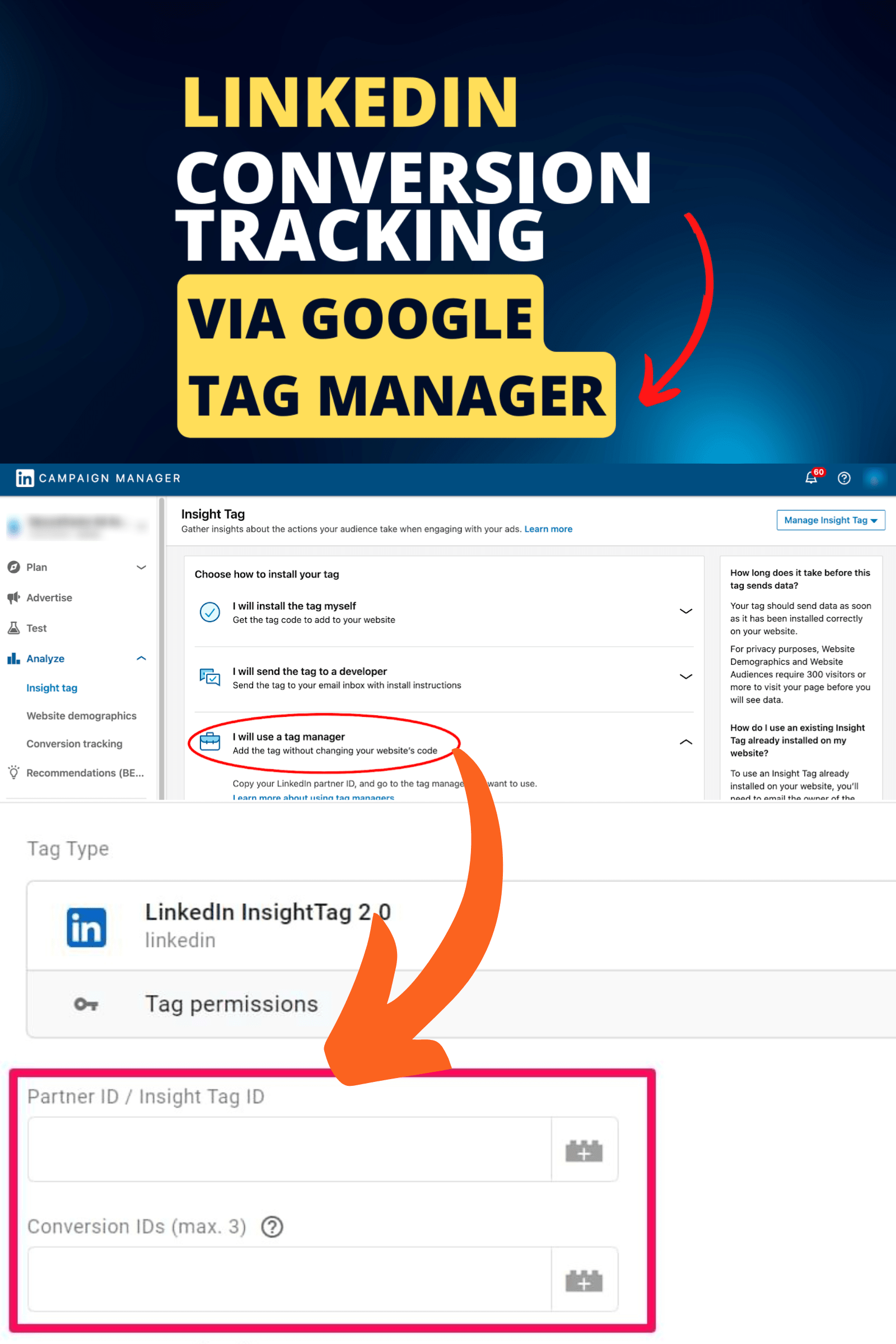896x1344 pixels.
Task: Click the Partner ID / Insight Tag ID field
Action: (289, 1150)
